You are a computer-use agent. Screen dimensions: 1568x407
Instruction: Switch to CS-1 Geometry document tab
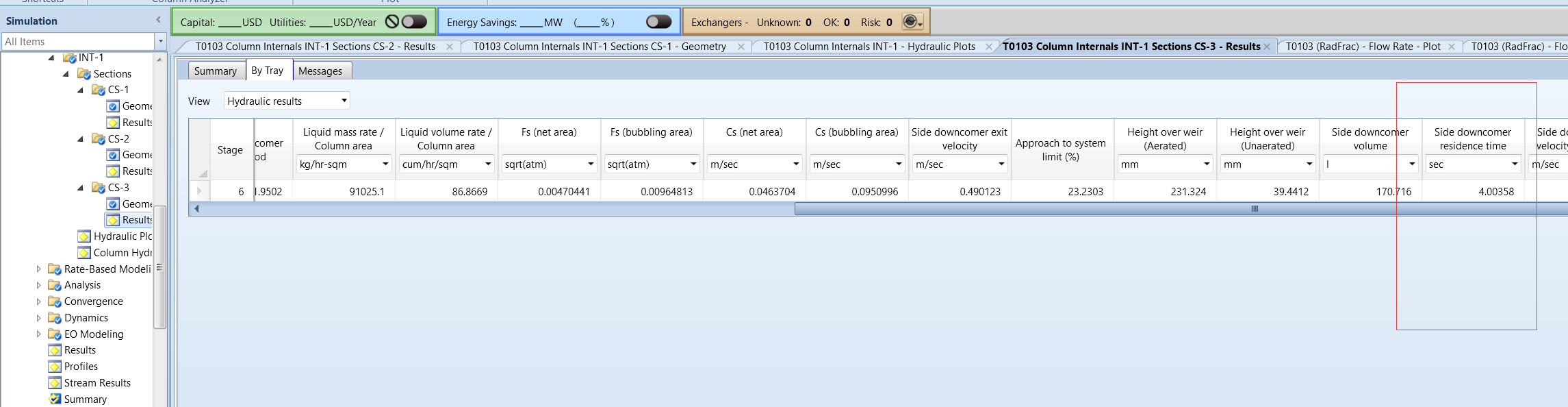point(600,47)
